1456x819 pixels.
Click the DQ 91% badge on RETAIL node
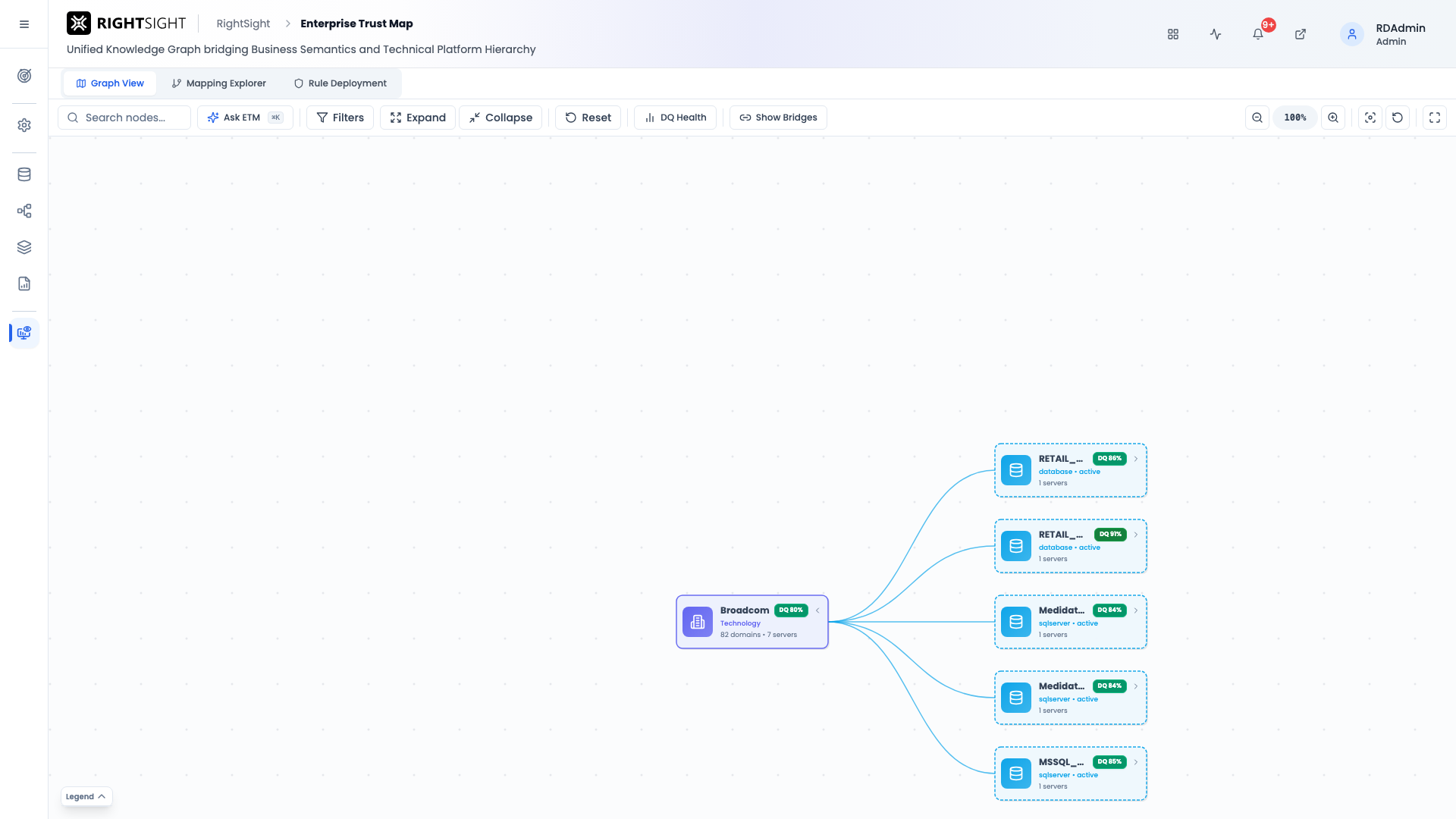pyautogui.click(x=1110, y=535)
